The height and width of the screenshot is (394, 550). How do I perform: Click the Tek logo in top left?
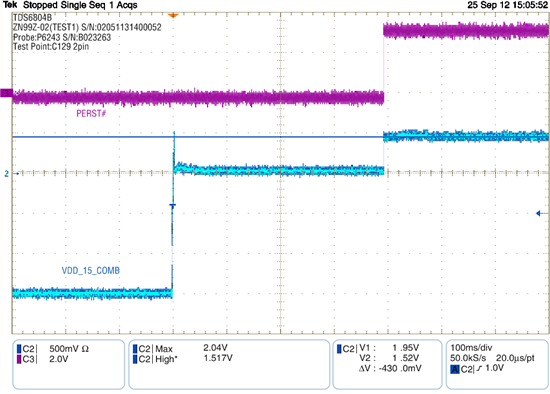10,5
